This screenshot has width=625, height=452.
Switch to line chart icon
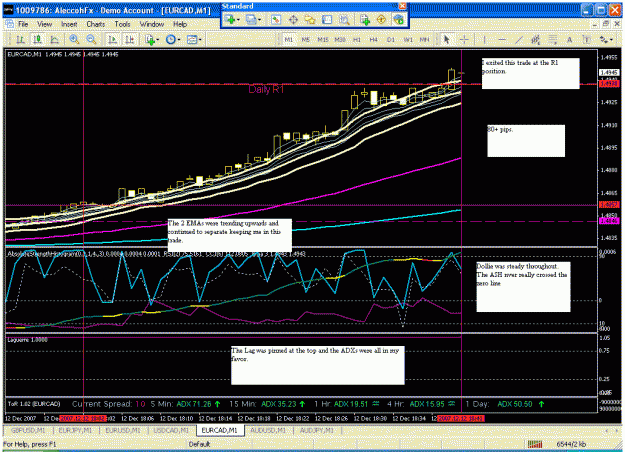tap(54, 39)
